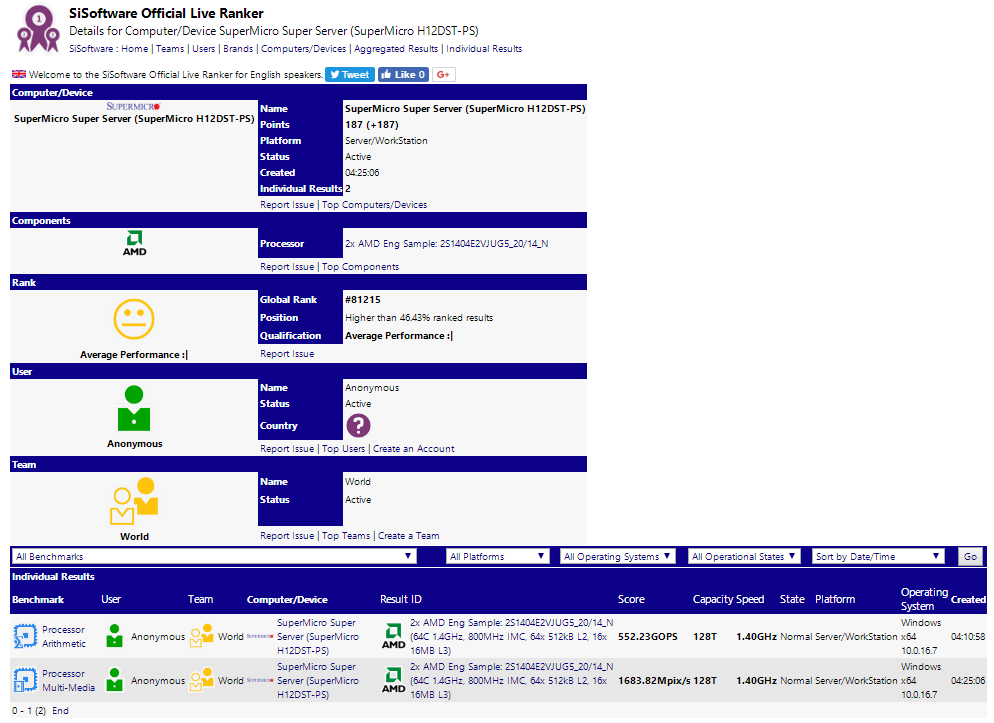Screen dimensions: 994x723
Task: Open Teams in top navigation
Action: click(170, 49)
